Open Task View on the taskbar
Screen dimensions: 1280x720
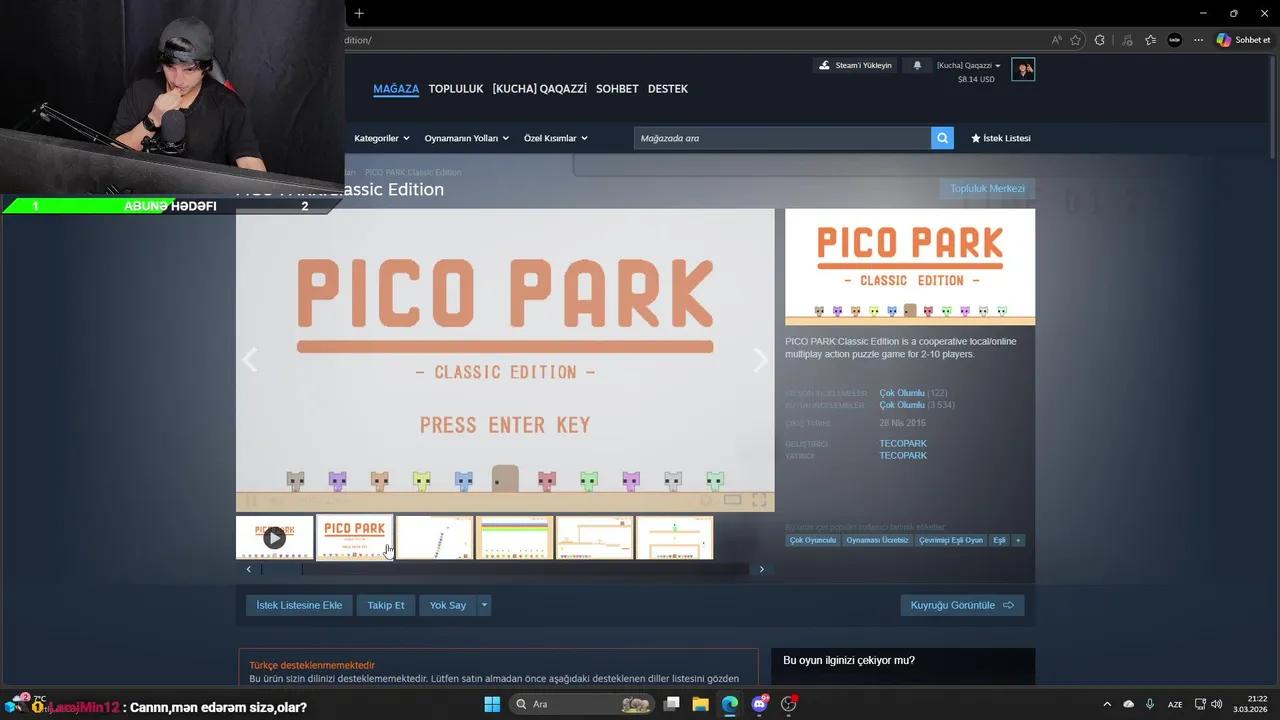672,704
